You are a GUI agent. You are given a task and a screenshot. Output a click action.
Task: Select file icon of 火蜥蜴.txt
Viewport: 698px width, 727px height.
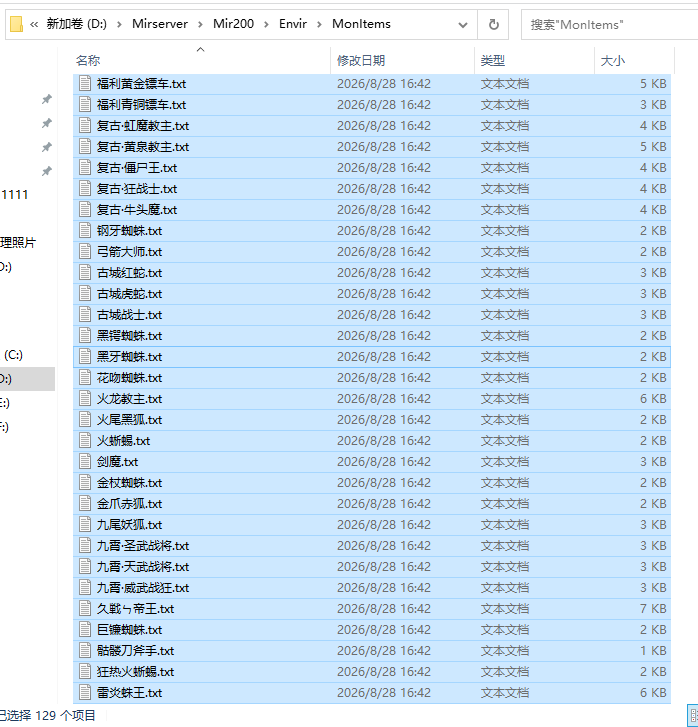(x=85, y=440)
